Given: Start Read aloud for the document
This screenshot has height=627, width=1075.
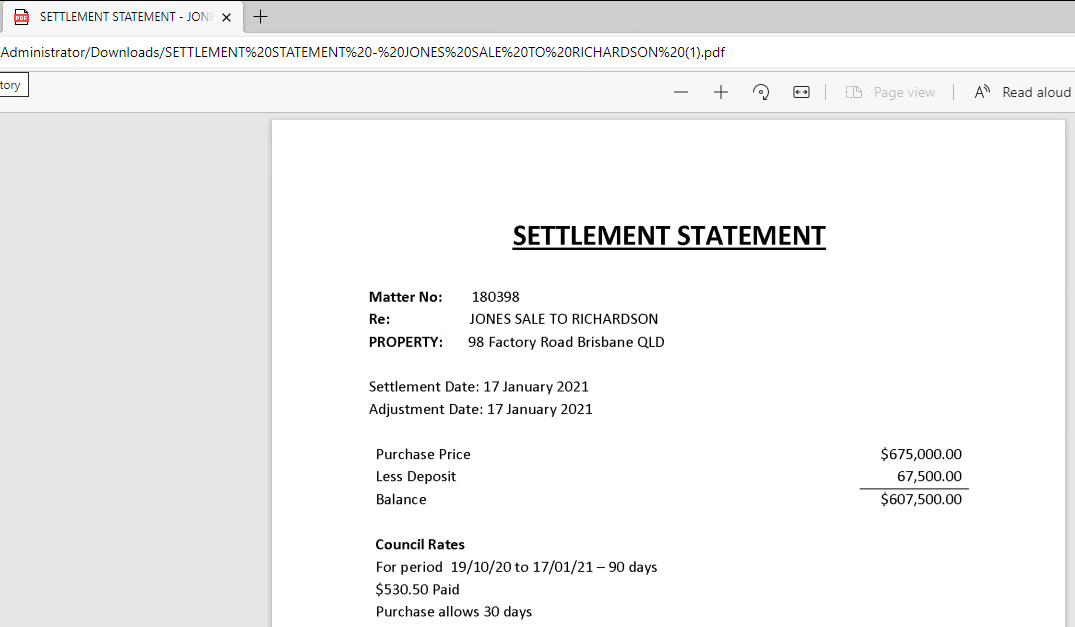Looking at the screenshot, I should coord(1023,92).
